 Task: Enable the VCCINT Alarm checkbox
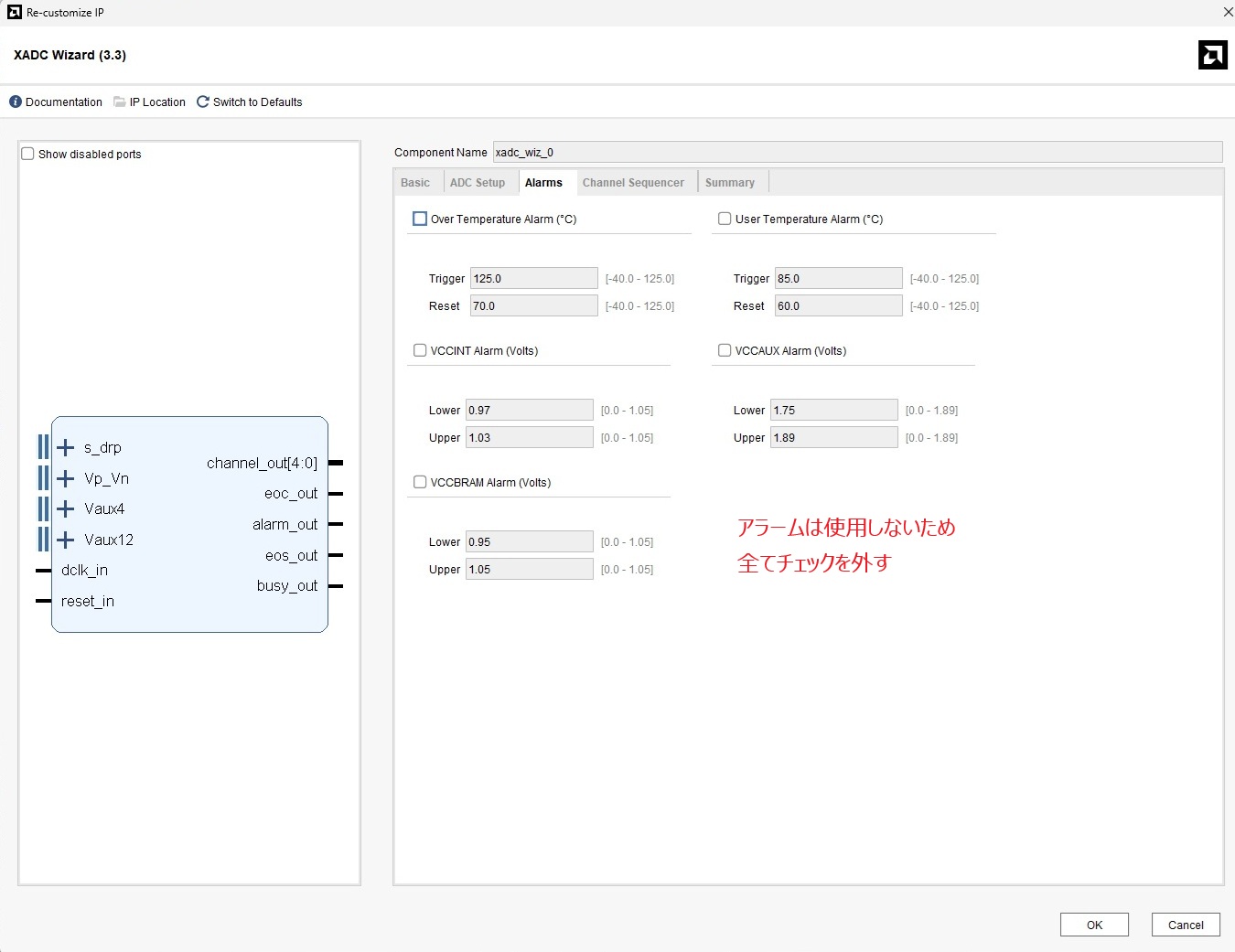point(420,350)
